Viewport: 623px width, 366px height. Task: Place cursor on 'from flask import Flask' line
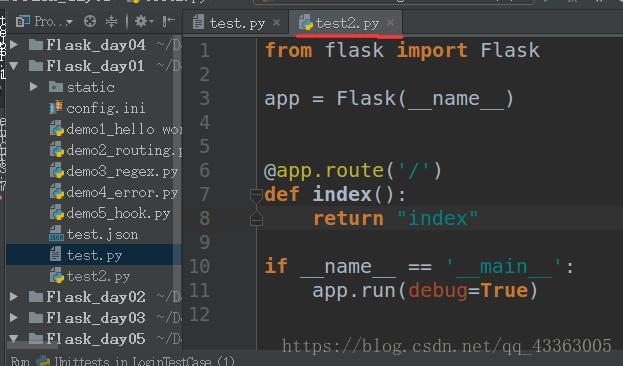402,50
